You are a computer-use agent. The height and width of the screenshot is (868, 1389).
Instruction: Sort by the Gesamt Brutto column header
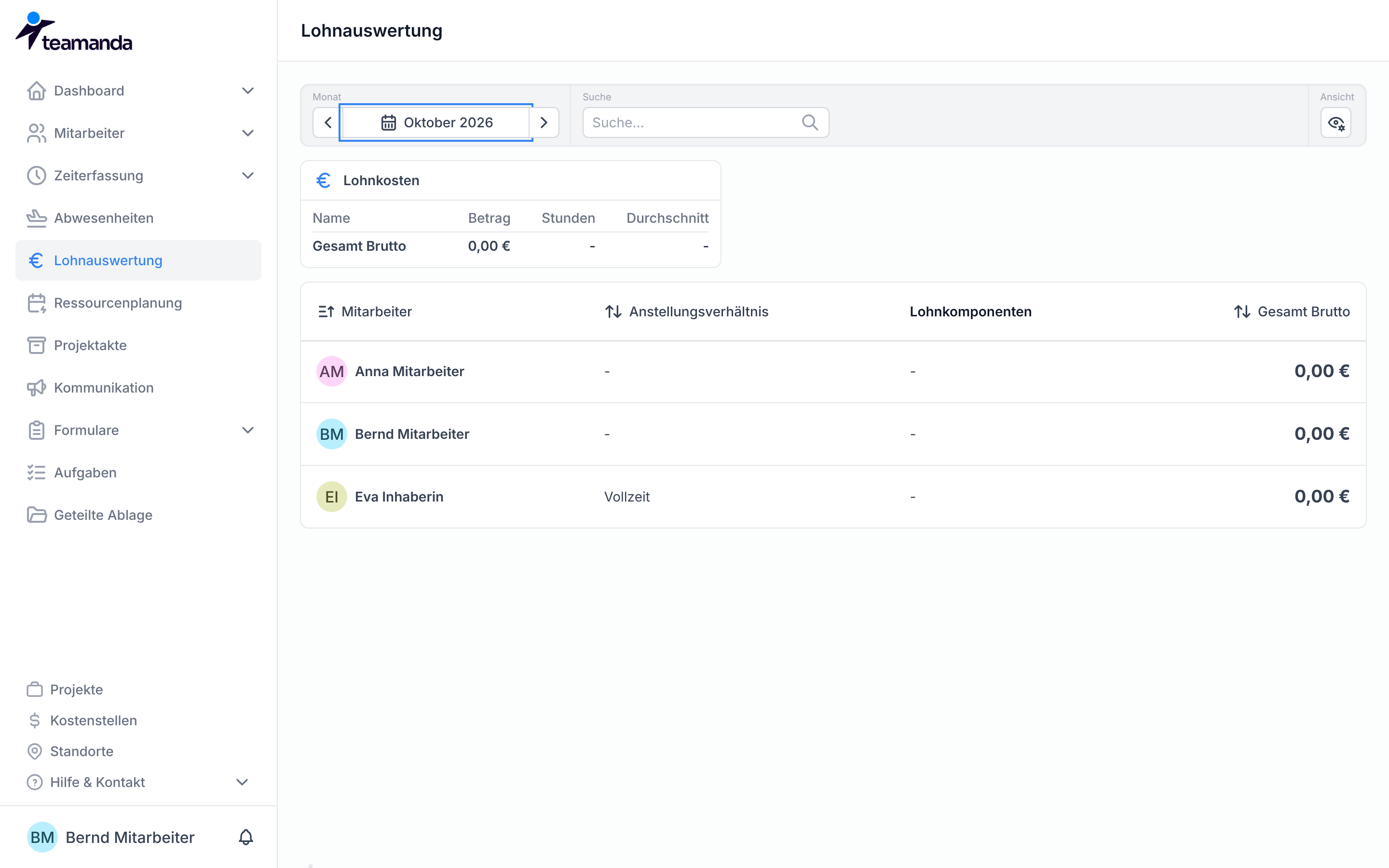pyautogui.click(x=1292, y=312)
